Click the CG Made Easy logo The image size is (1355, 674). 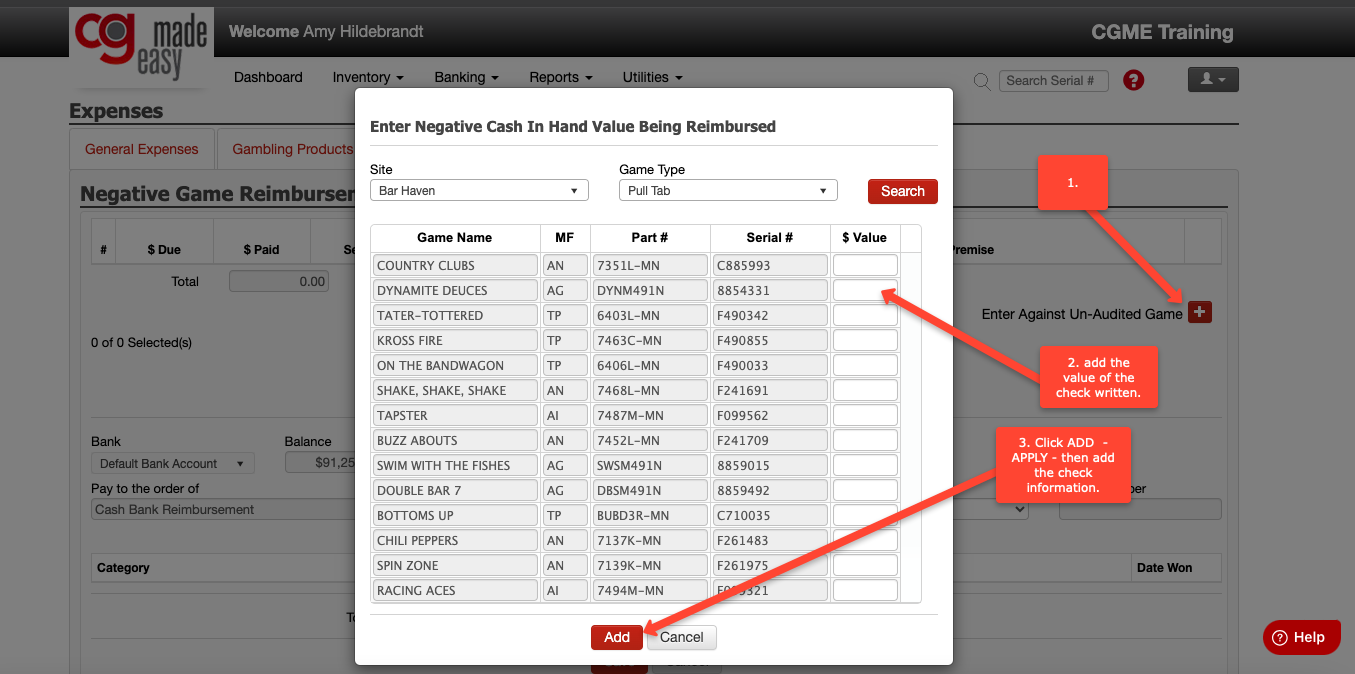click(140, 45)
